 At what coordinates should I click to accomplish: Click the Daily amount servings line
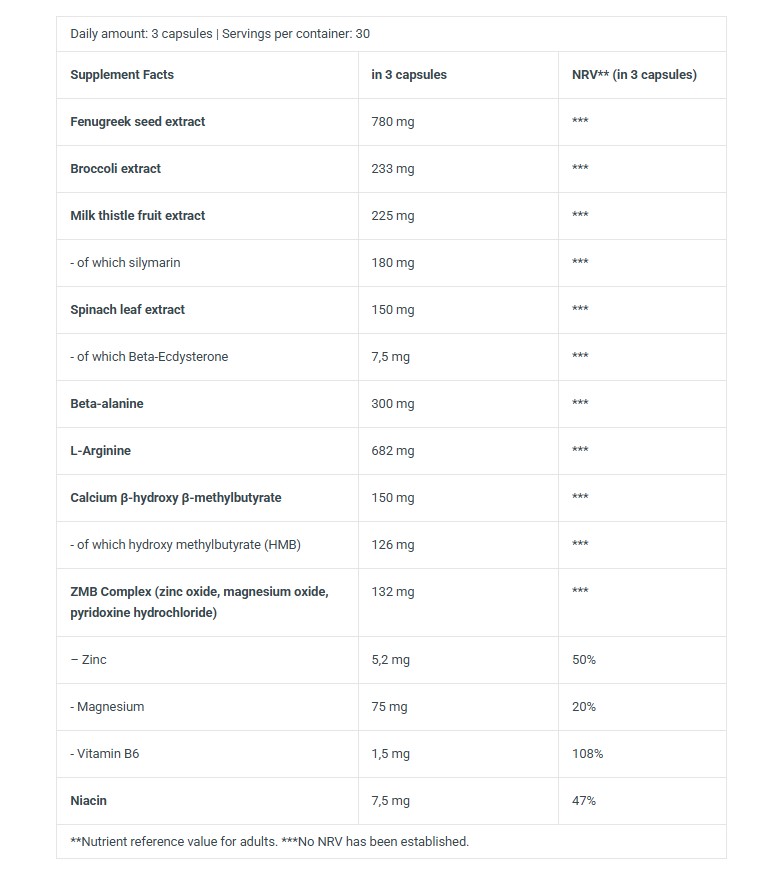[x=220, y=33]
